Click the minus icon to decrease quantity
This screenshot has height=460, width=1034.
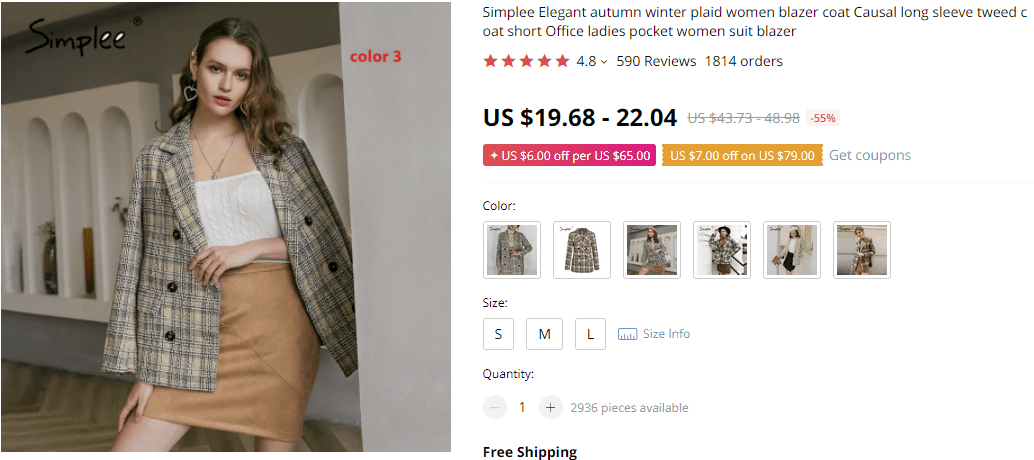pos(495,407)
